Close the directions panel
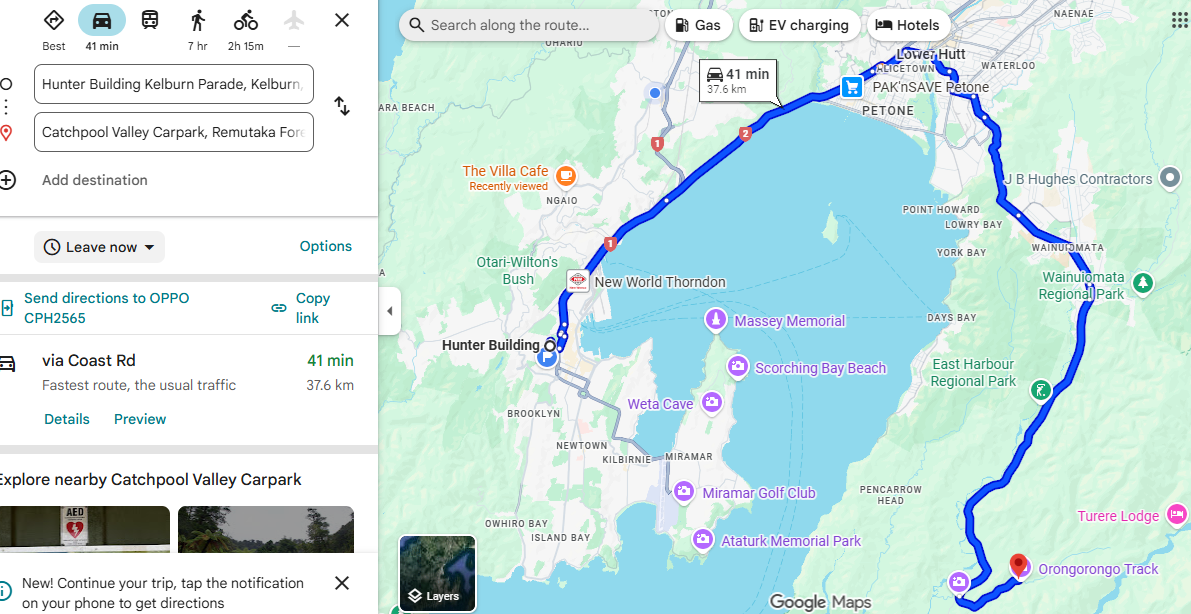1191x614 pixels. pos(342,20)
